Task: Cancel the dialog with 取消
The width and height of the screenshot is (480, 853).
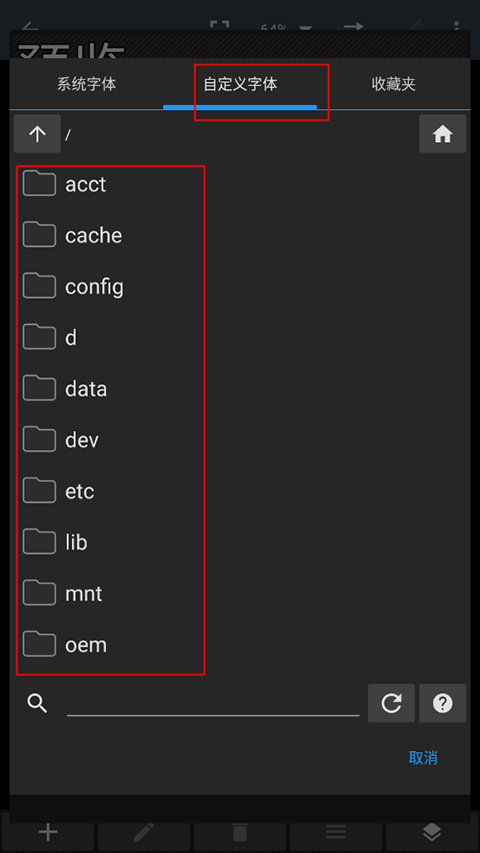Action: tap(423, 758)
